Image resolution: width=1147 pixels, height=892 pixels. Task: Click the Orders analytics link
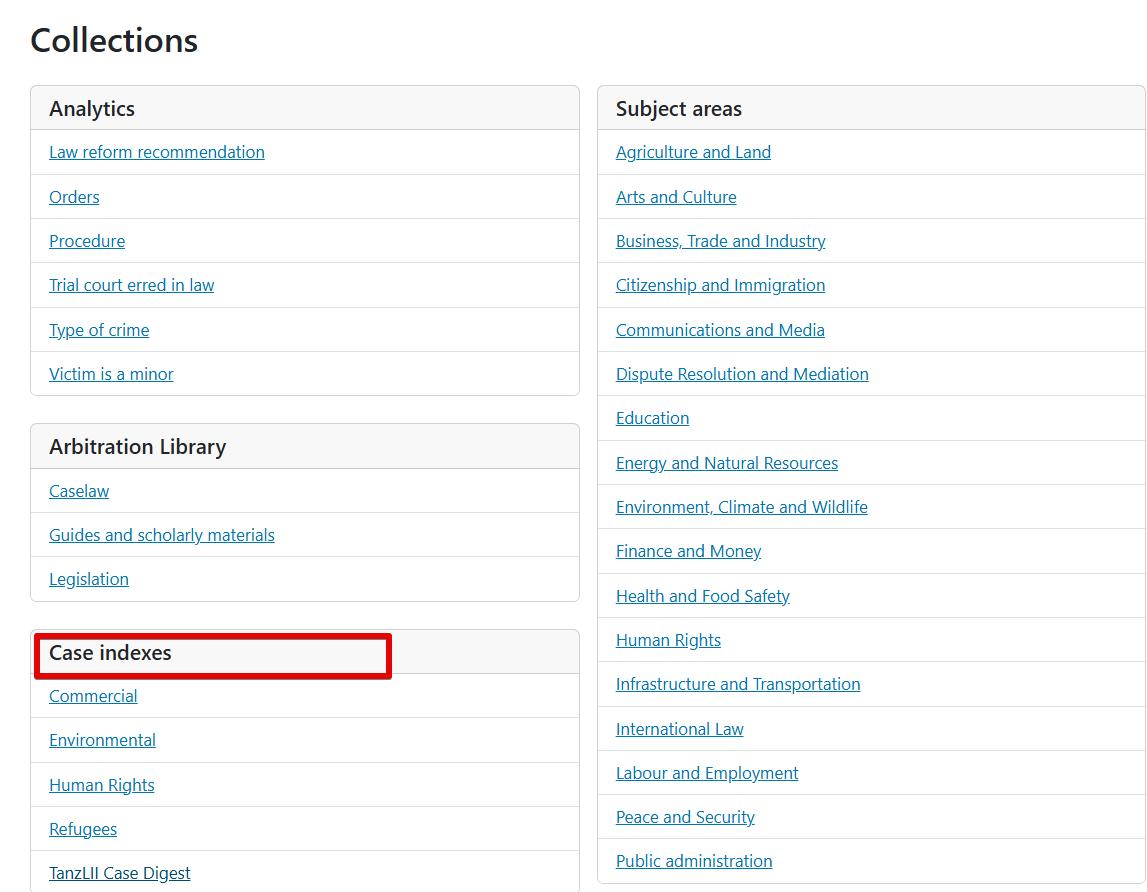74,197
